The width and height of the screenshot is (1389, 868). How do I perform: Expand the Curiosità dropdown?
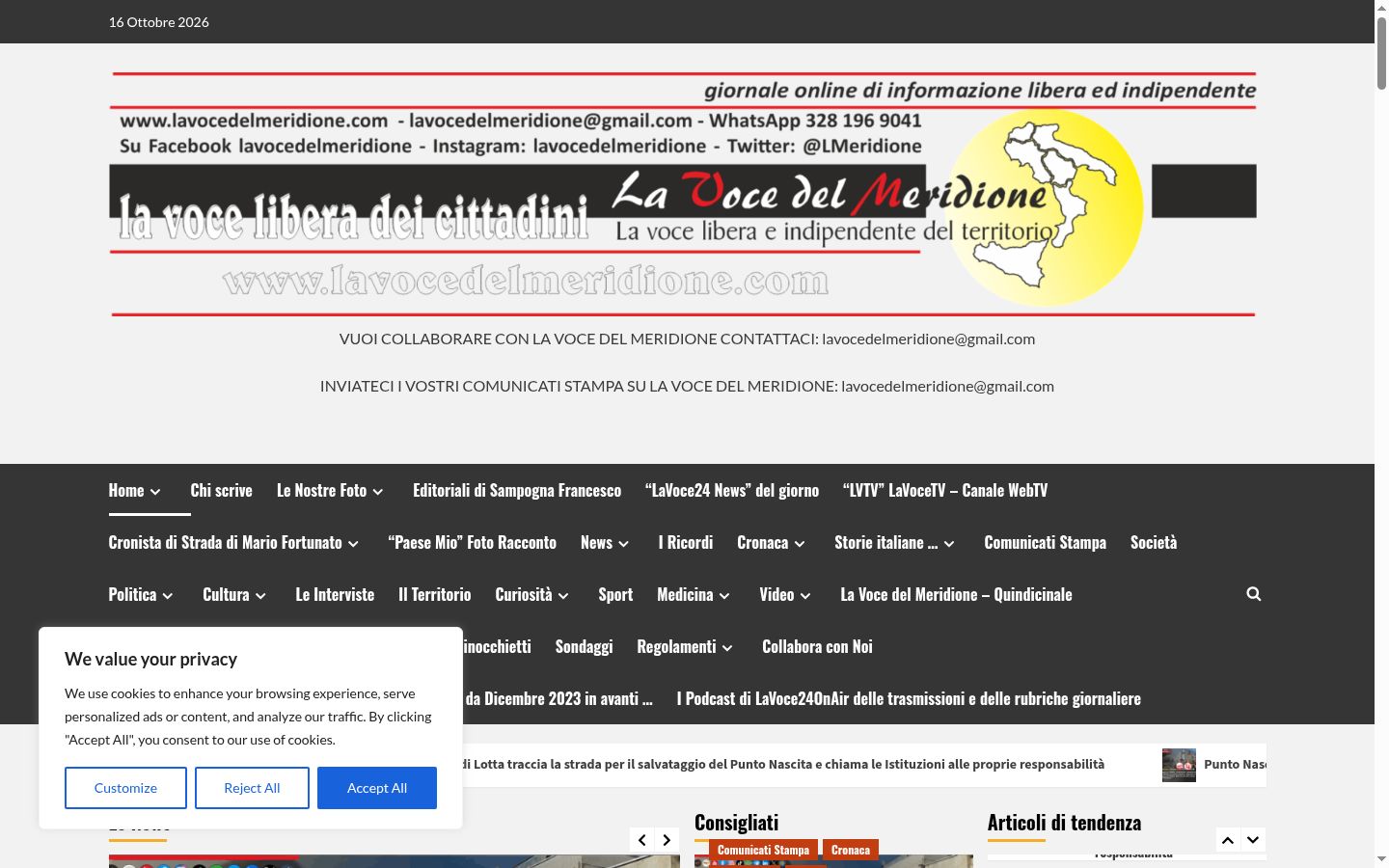pos(563,596)
